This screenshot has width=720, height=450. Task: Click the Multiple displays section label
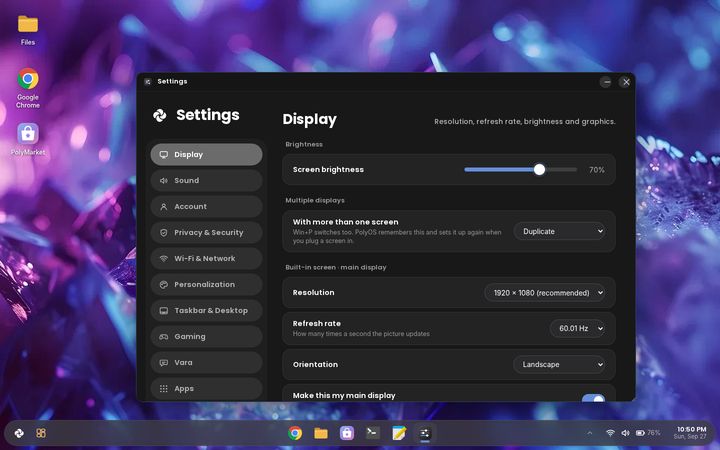point(315,200)
